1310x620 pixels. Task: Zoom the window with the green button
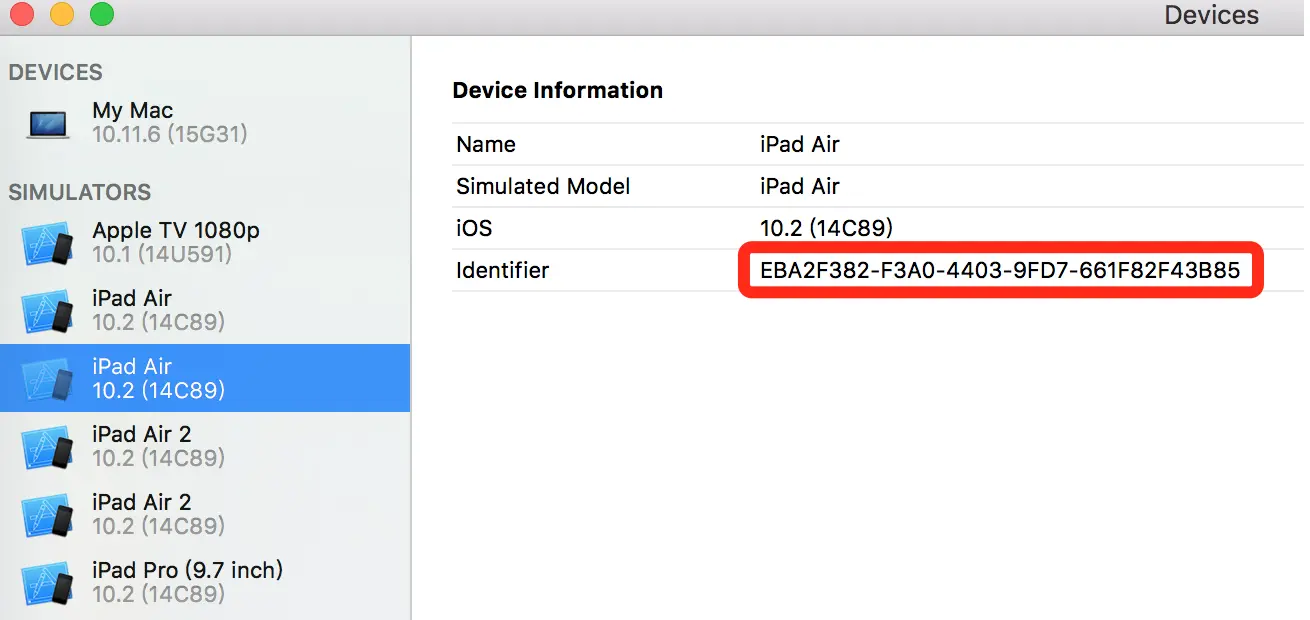(x=102, y=14)
